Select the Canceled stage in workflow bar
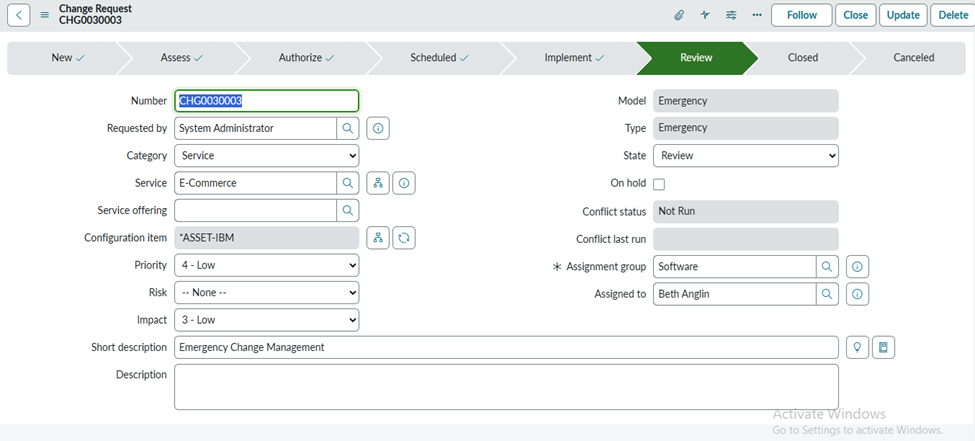This screenshot has width=975, height=441. pyautogui.click(x=913, y=58)
